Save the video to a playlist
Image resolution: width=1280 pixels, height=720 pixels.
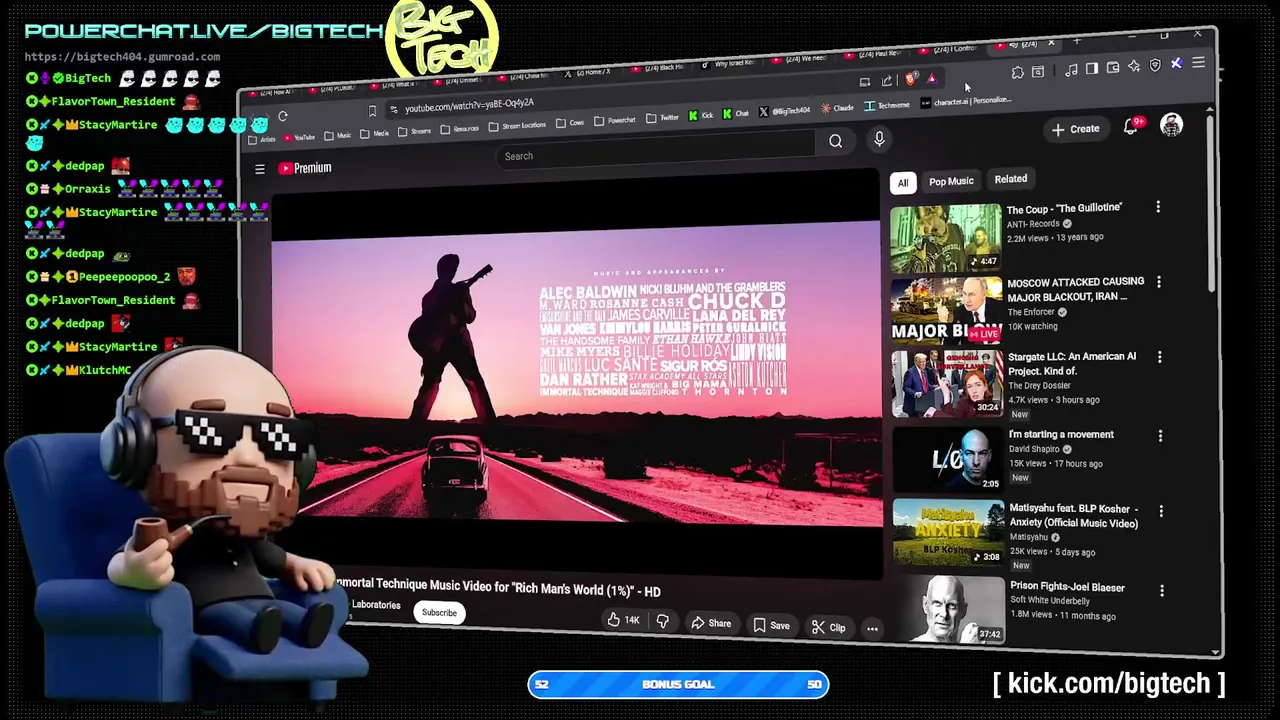(771, 626)
